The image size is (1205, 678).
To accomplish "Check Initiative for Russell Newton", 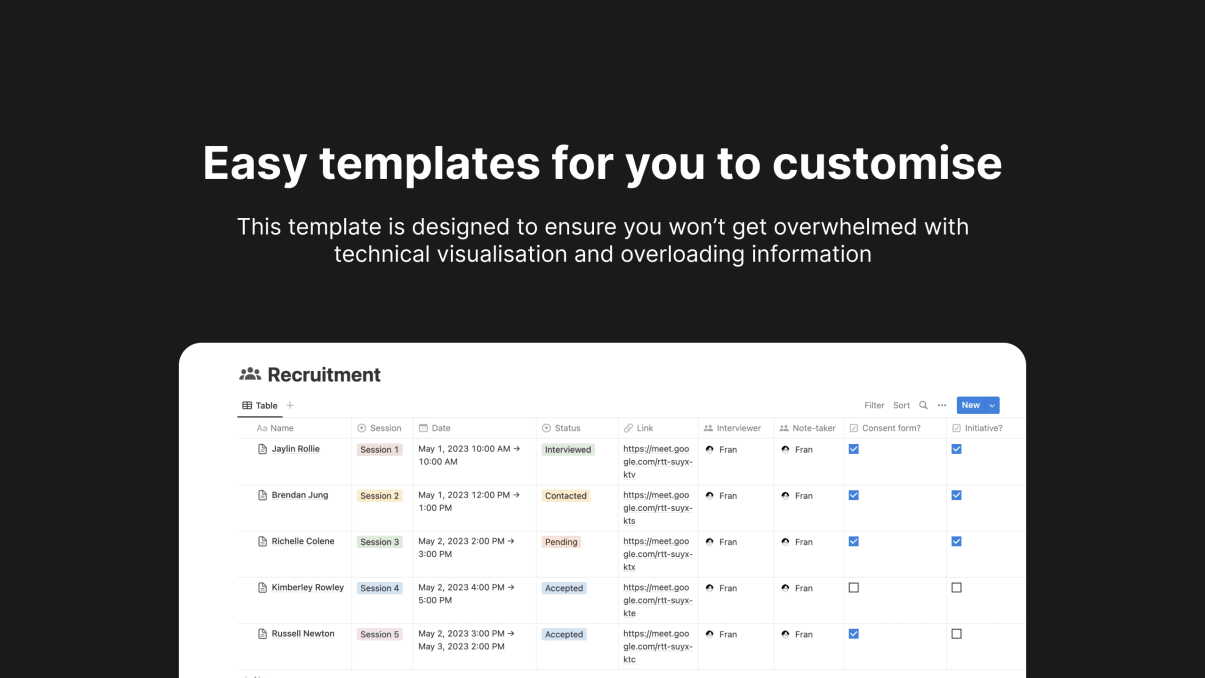I will 957,633.
